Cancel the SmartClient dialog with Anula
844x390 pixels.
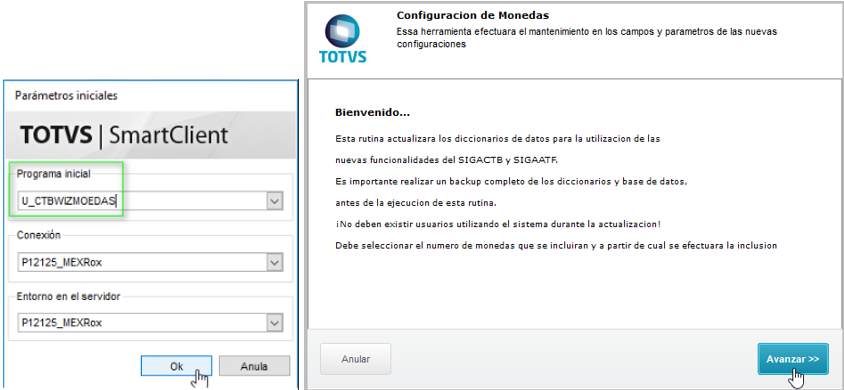pyautogui.click(x=254, y=366)
